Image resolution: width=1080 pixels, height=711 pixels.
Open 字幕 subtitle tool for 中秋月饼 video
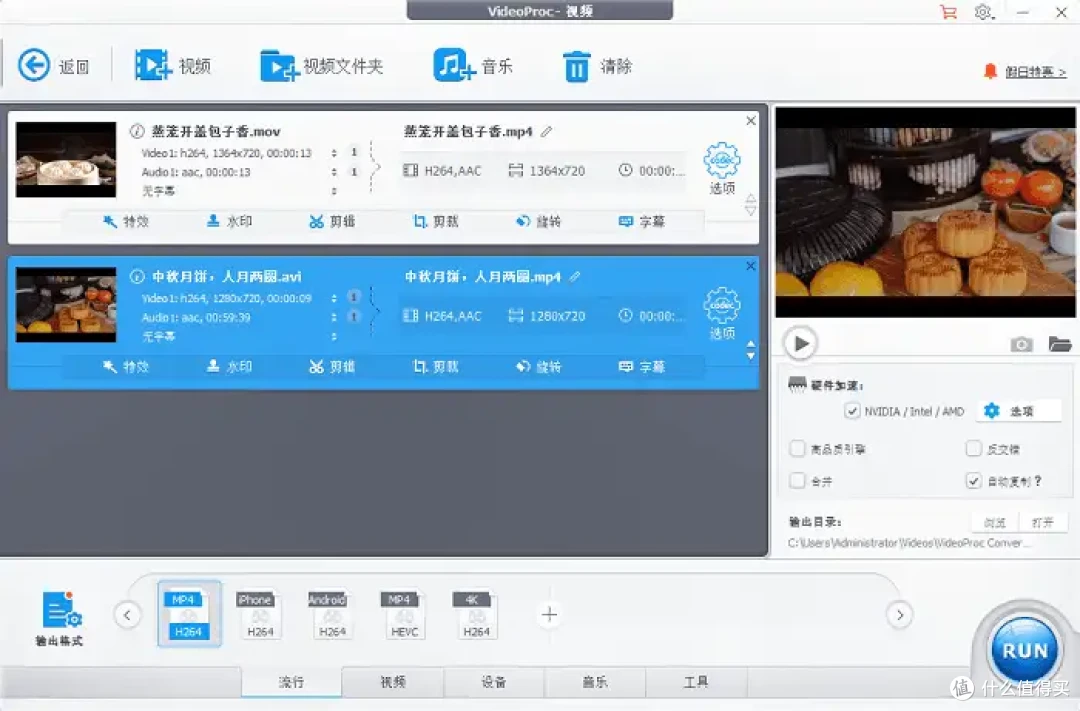click(641, 367)
